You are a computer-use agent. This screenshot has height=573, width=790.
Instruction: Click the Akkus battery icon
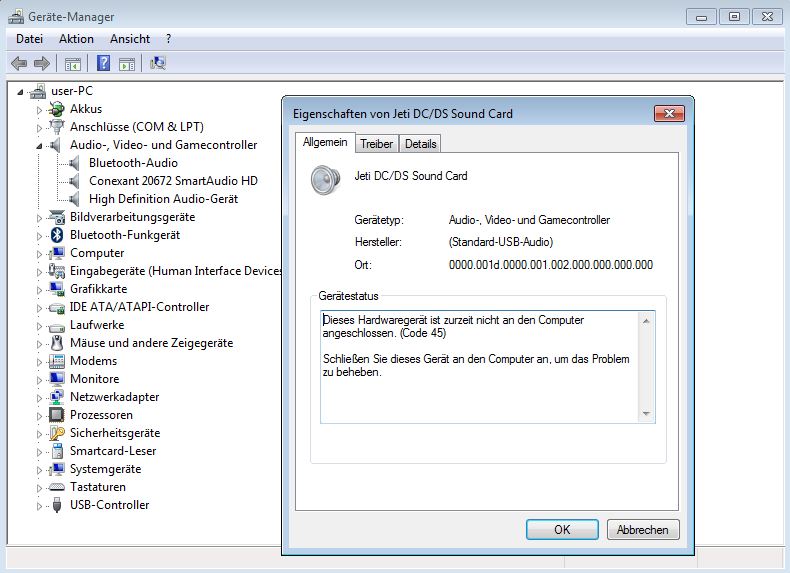(x=58, y=109)
